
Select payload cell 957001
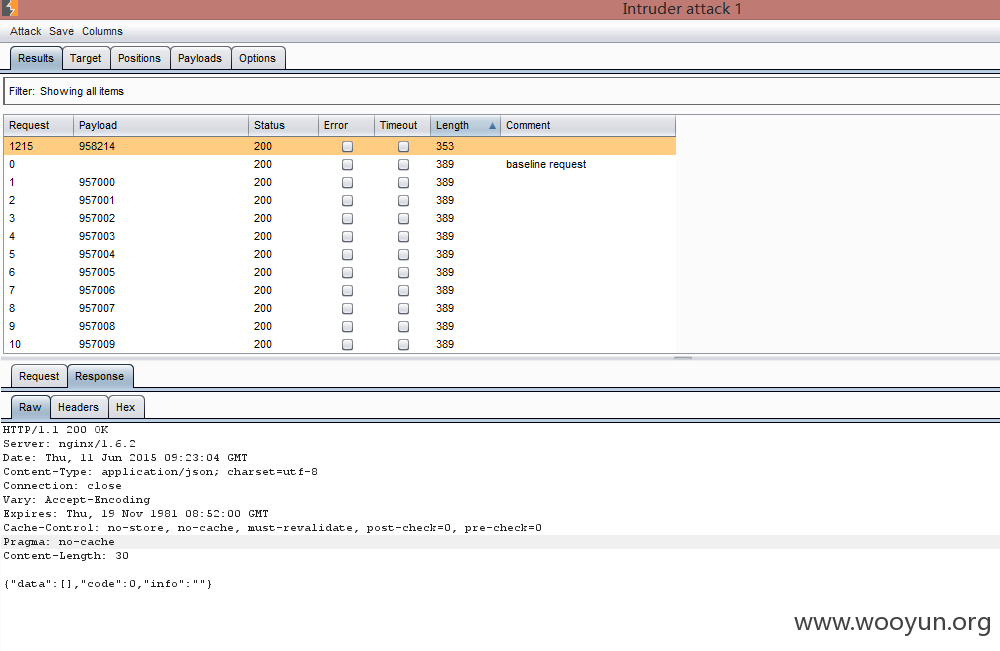coord(97,200)
